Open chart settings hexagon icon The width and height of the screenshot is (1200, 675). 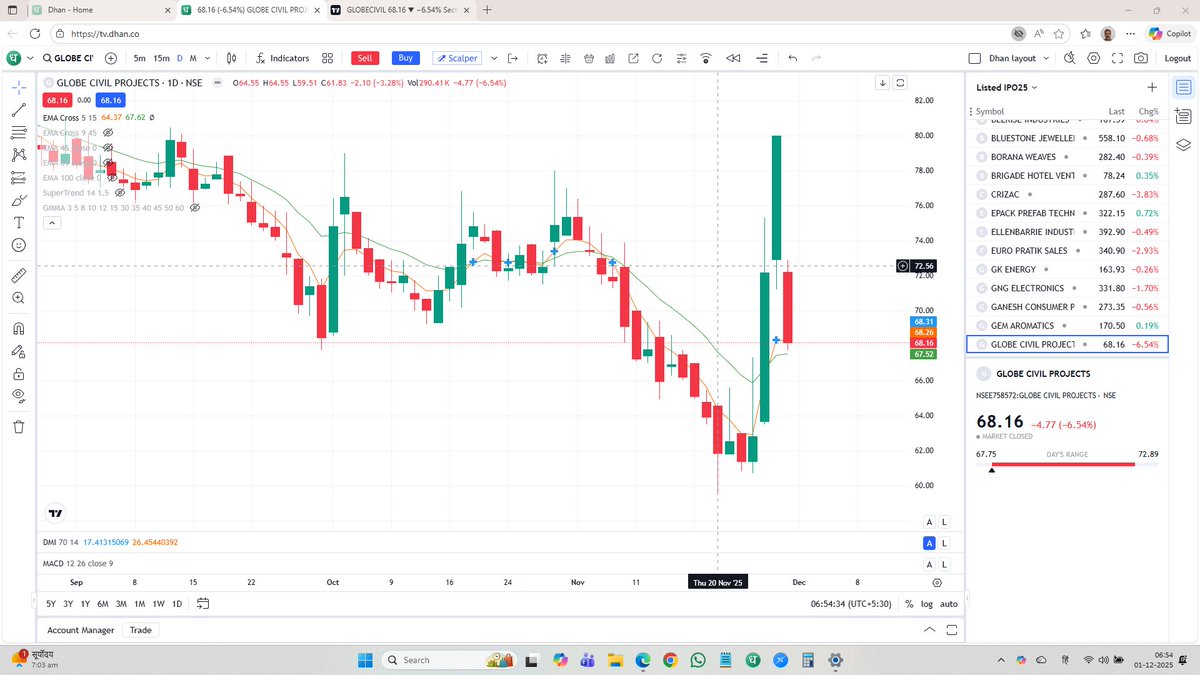click(x=1093, y=58)
